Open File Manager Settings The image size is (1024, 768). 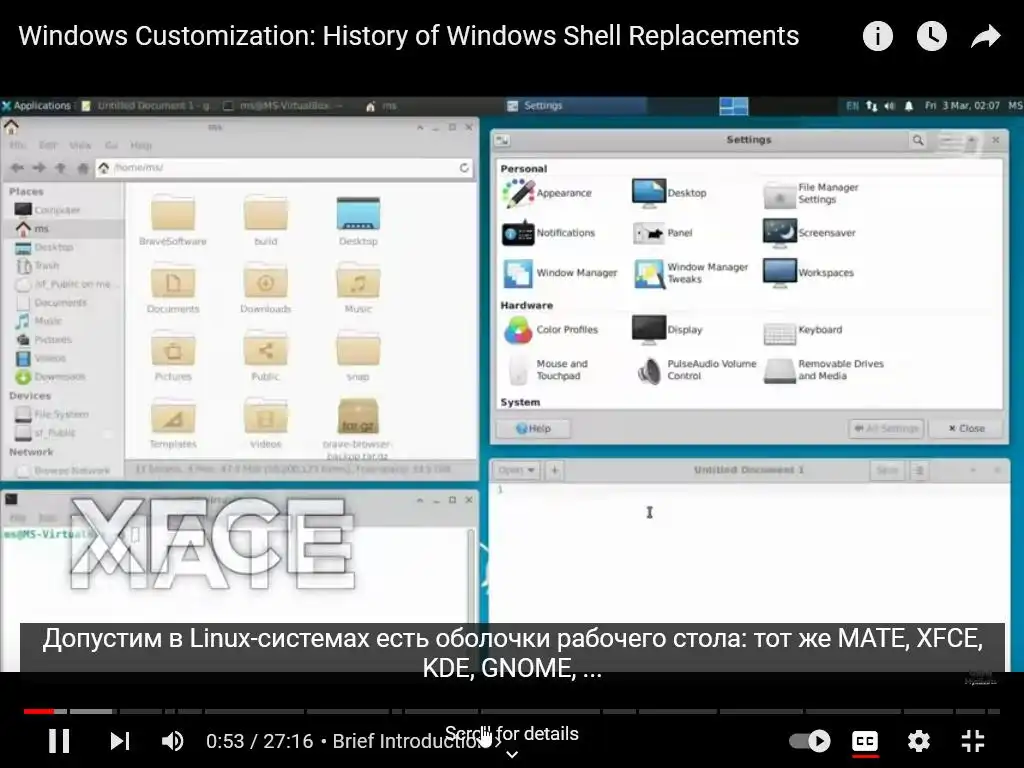pyautogui.click(x=811, y=193)
